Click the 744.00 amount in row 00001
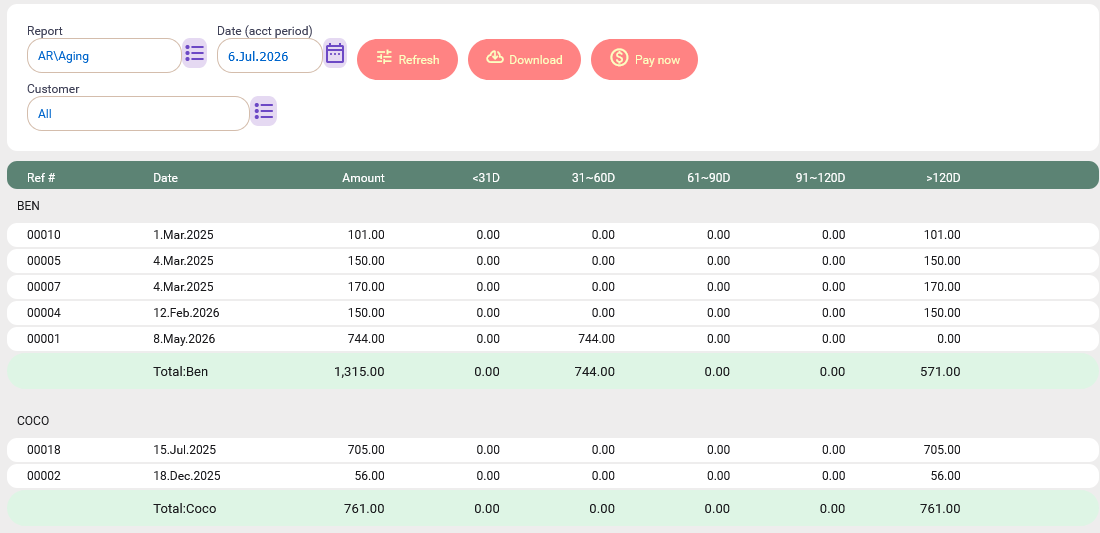1100x533 pixels. pyautogui.click(x=366, y=339)
